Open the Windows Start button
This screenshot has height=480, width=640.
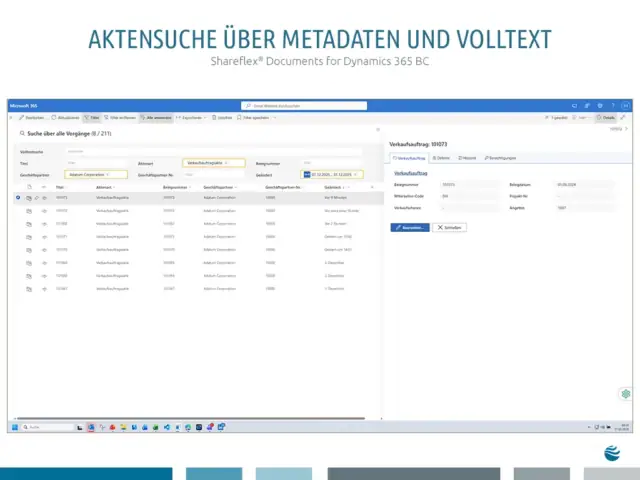click(15, 427)
